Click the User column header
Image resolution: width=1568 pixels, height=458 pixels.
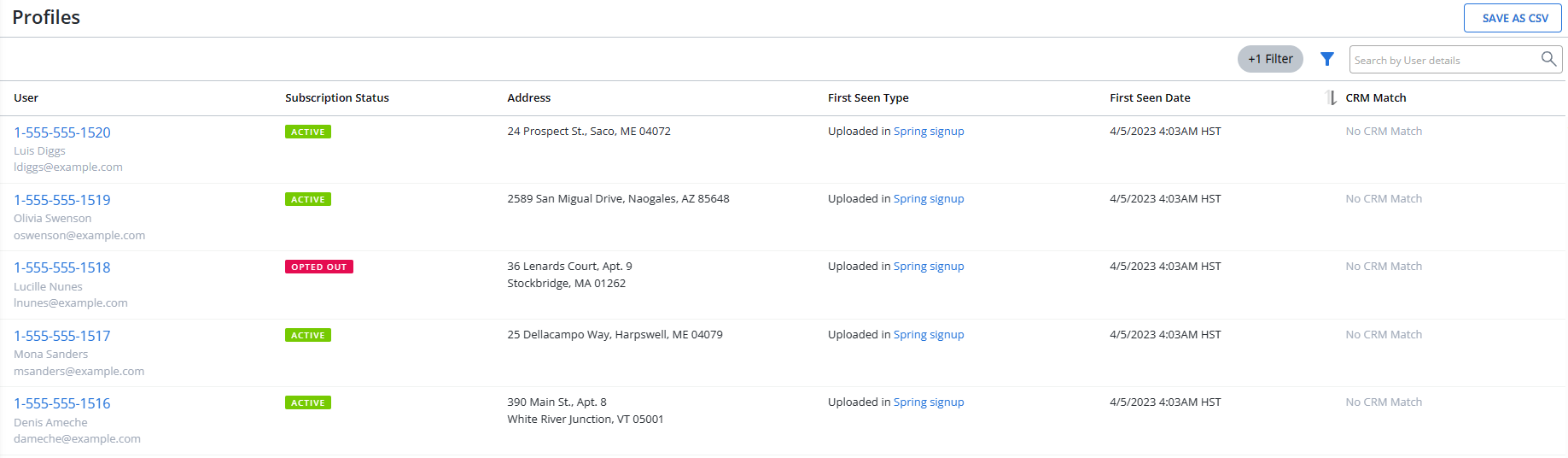click(x=26, y=98)
